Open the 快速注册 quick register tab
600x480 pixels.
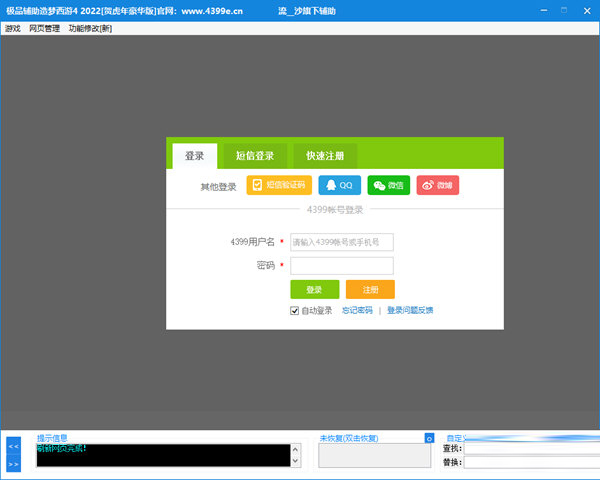tap(325, 156)
